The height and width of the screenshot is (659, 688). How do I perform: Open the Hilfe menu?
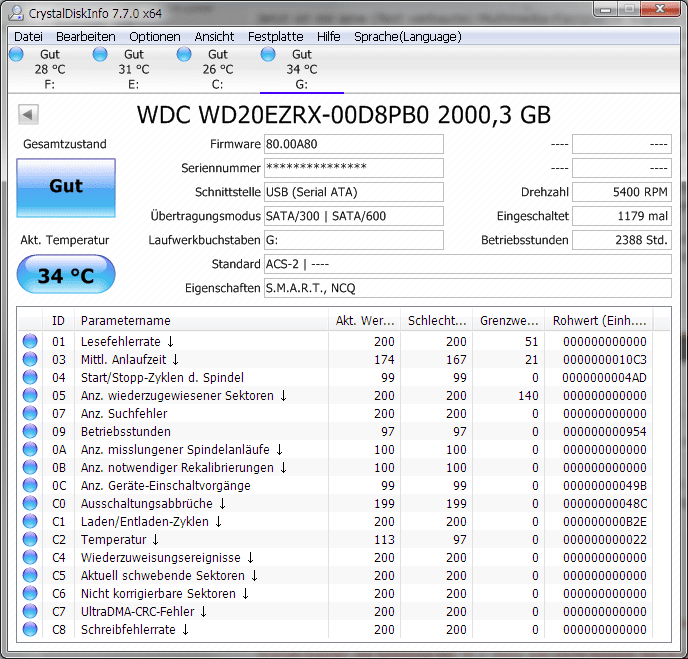[x=329, y=36]
